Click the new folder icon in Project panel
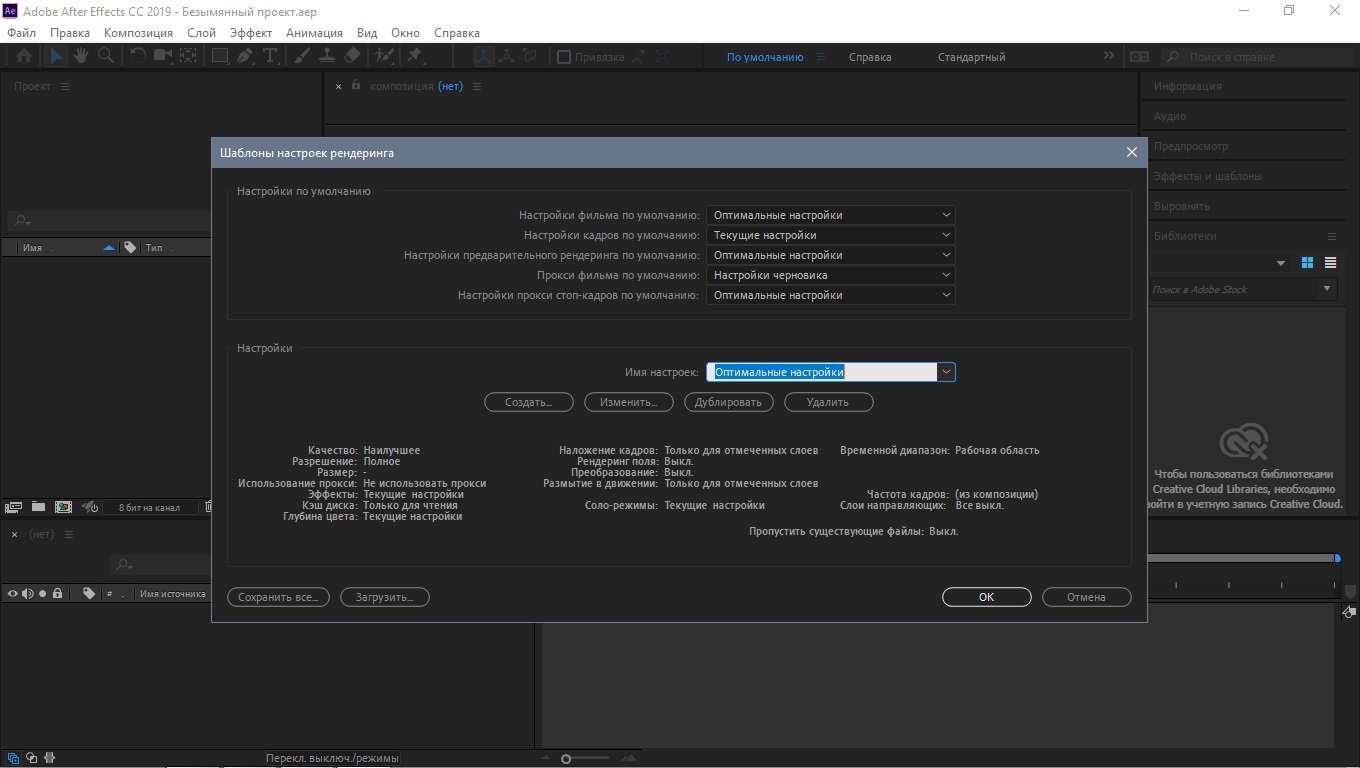 [x=38, y=507]
